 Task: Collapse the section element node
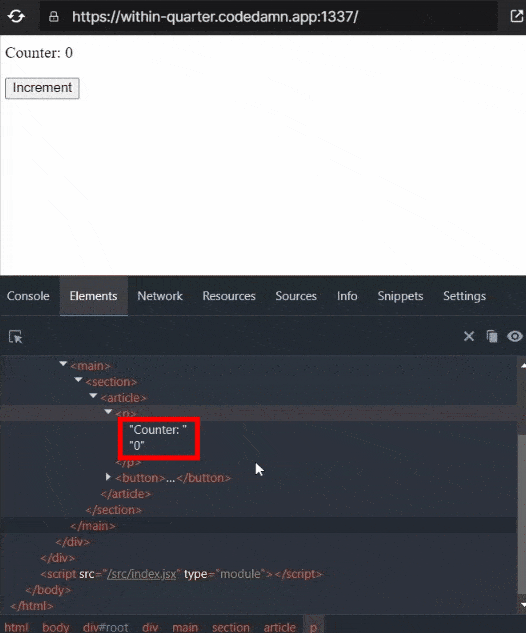(x=78, y=380)
